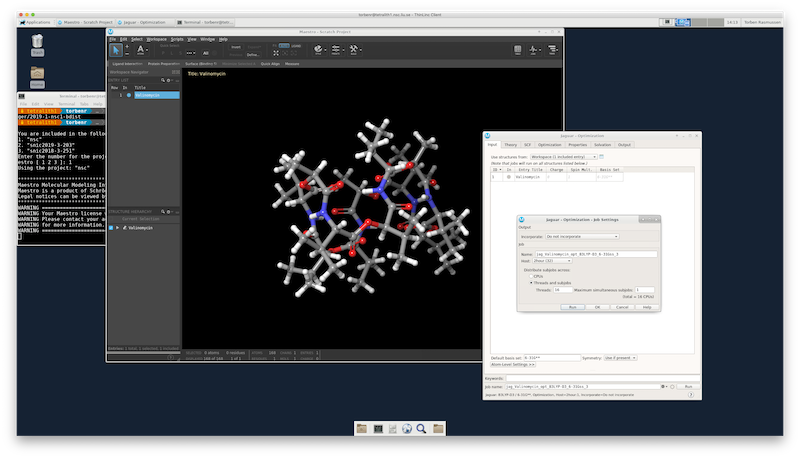Open the Jobs monitor waveform icon

533,49
